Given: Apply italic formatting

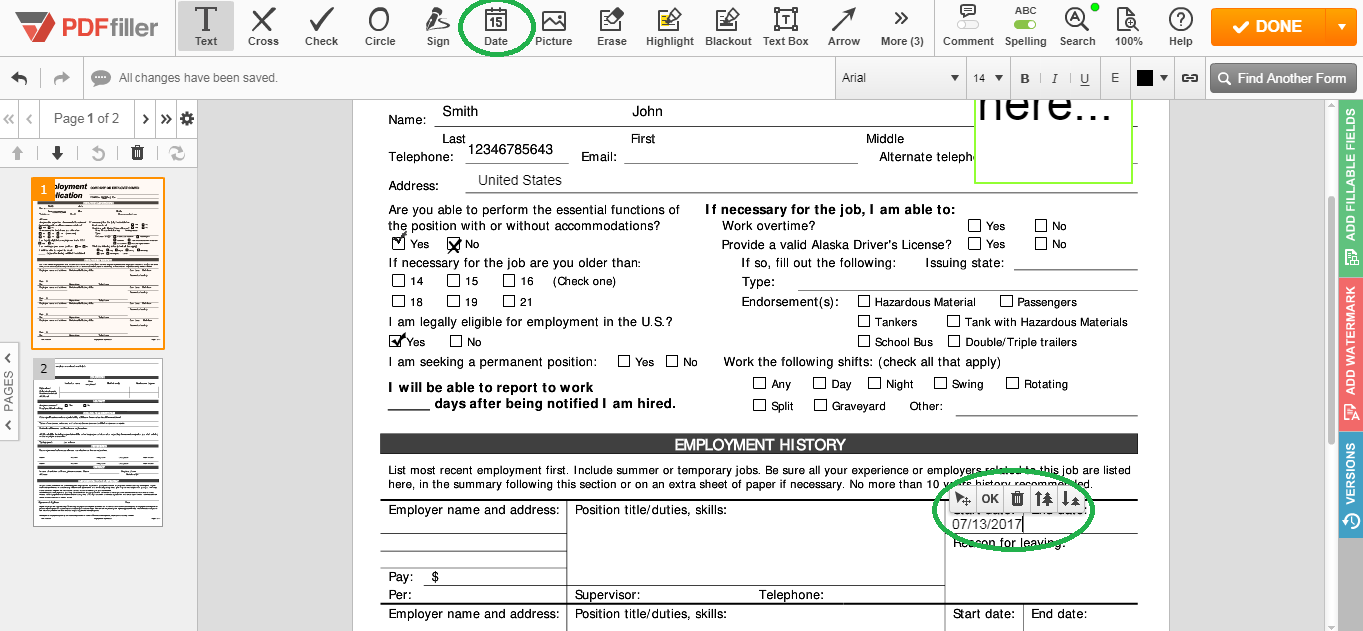Looking at the screenshot, I should (1054, 78).
